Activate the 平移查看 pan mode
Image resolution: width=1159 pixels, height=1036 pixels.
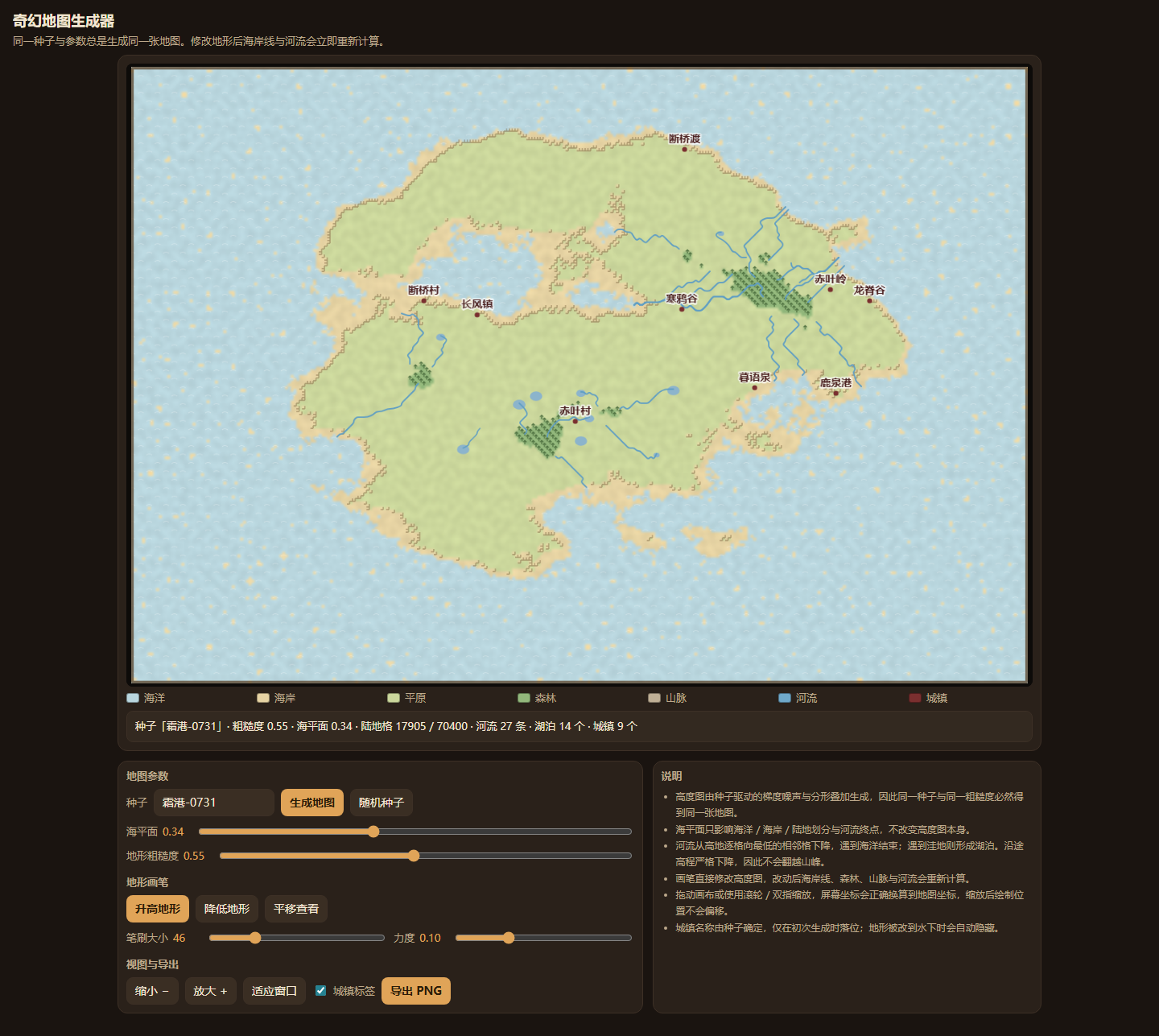296,909
